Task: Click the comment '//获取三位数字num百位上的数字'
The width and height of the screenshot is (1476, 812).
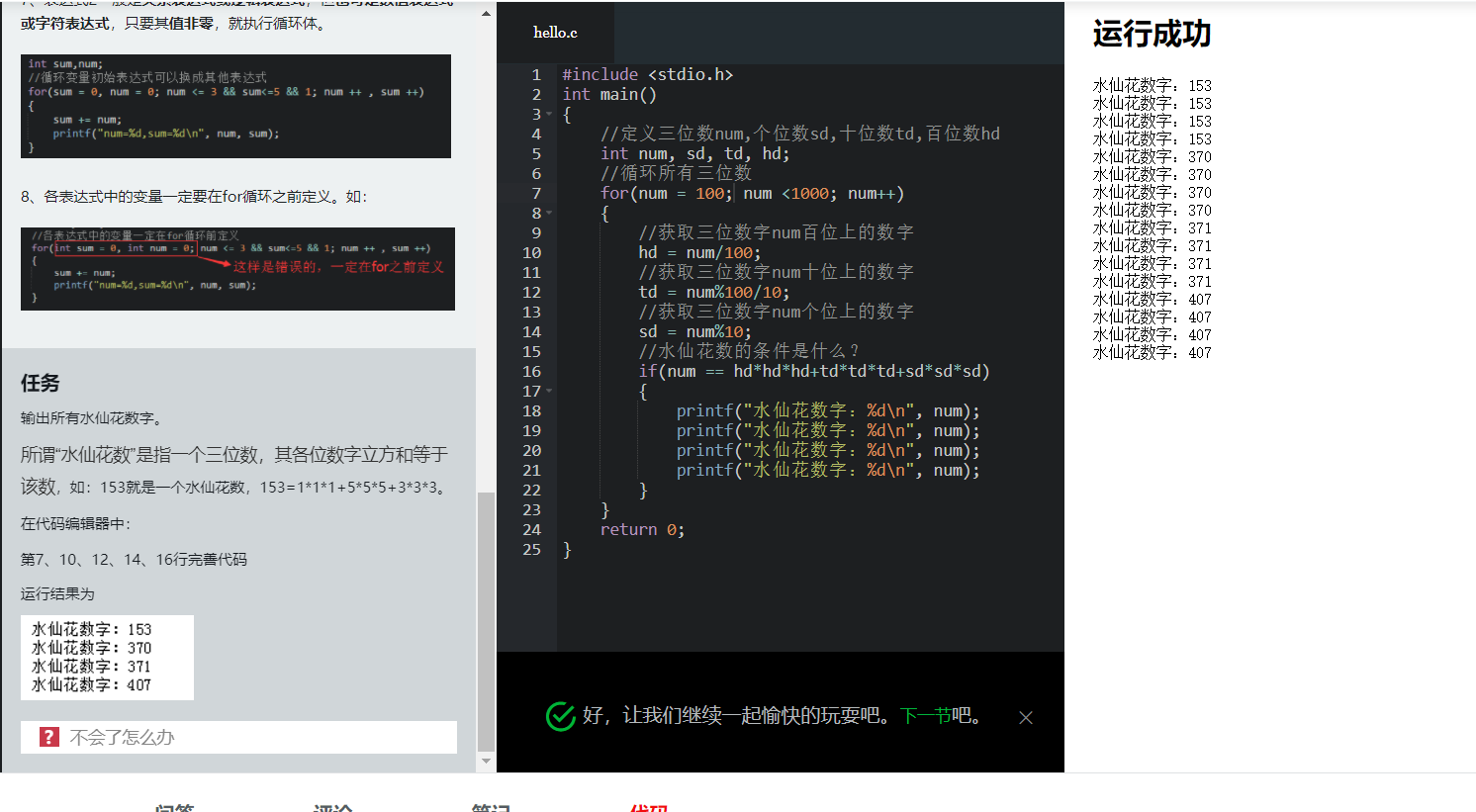Action: [776, 232]
